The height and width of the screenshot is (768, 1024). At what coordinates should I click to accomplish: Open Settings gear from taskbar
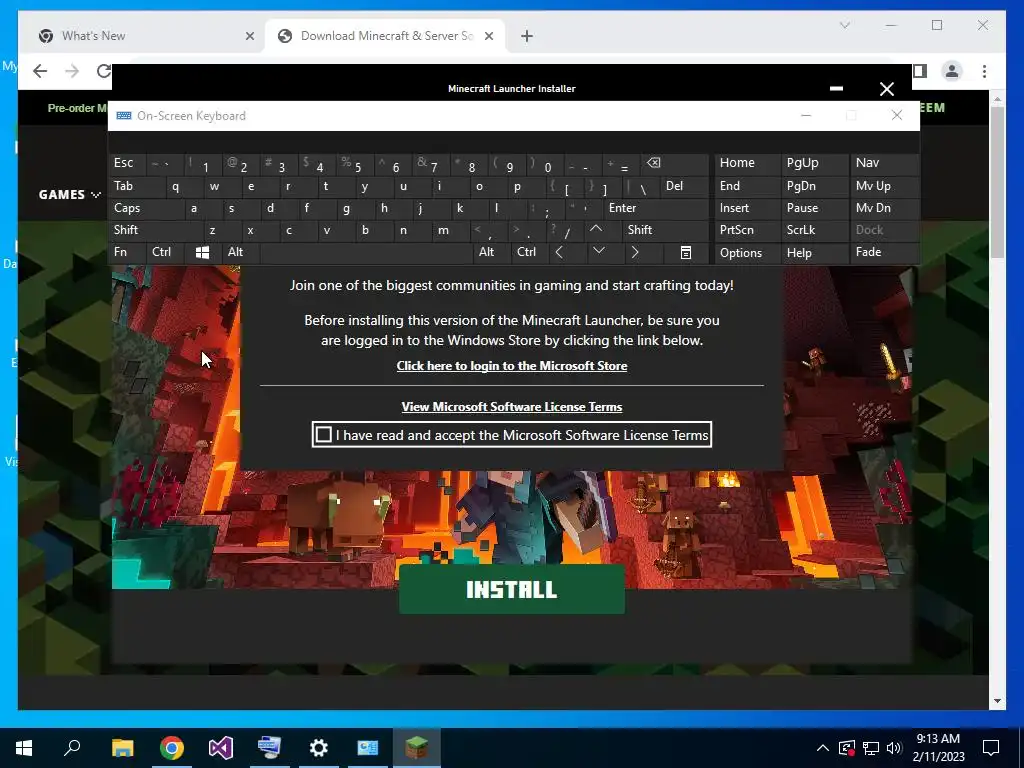click(319, 748)
